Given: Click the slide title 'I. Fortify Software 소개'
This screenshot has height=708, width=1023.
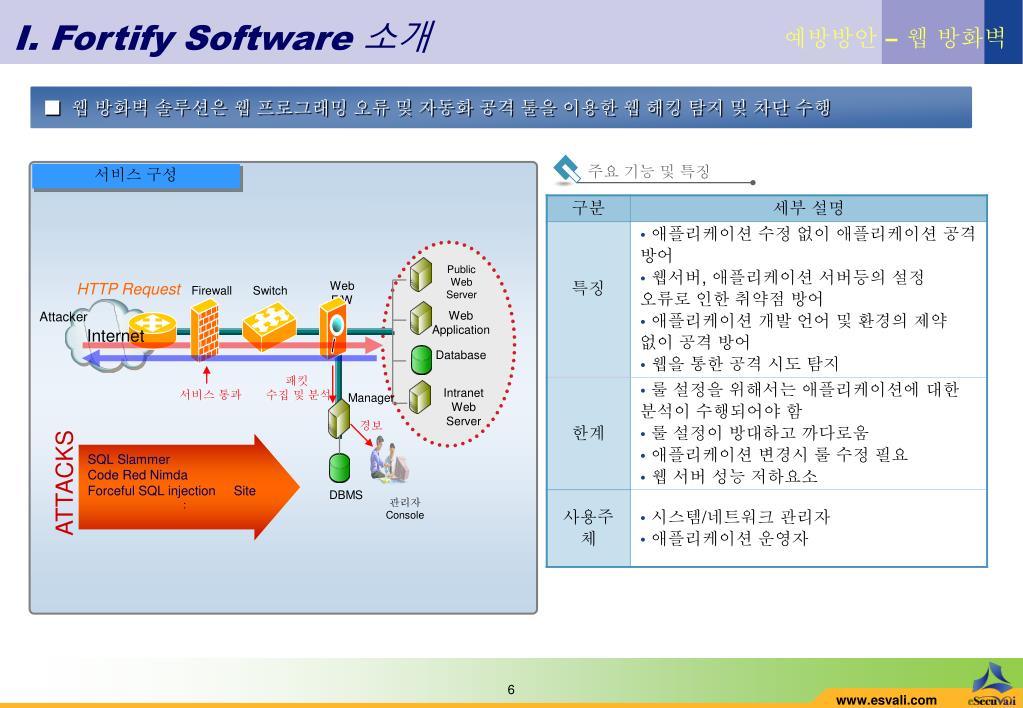Looking at the screenshot, I should point(224,37).
